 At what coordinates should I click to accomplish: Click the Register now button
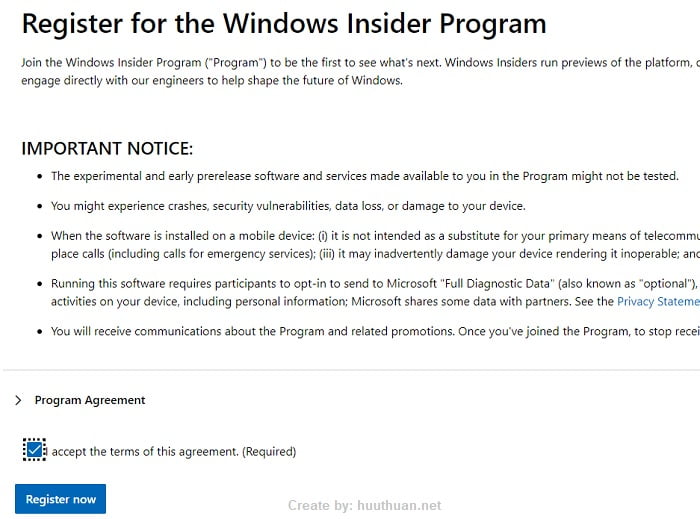tap(60, 499)
